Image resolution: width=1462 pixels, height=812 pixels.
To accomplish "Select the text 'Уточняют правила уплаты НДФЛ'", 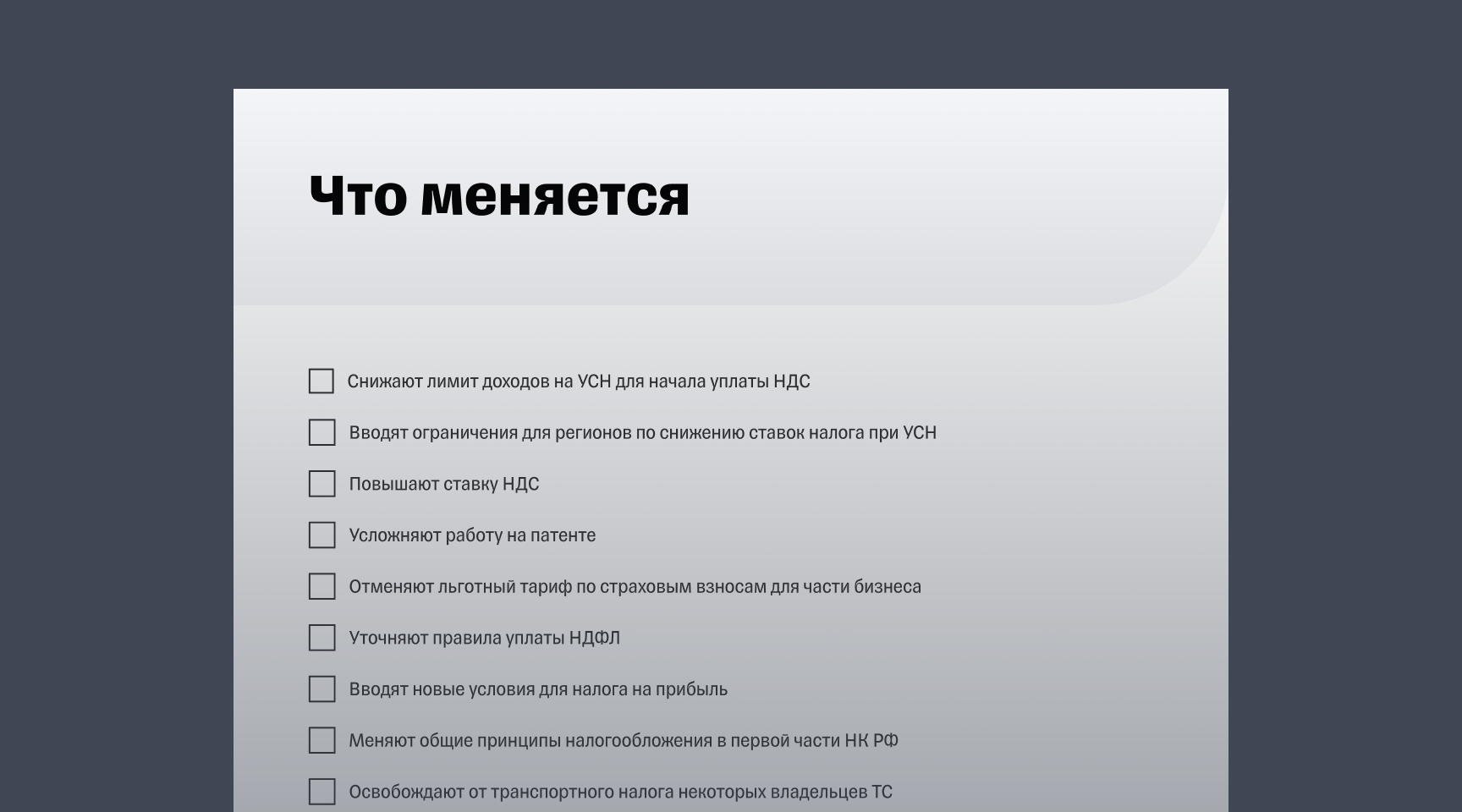I will (x=485, y=638).
